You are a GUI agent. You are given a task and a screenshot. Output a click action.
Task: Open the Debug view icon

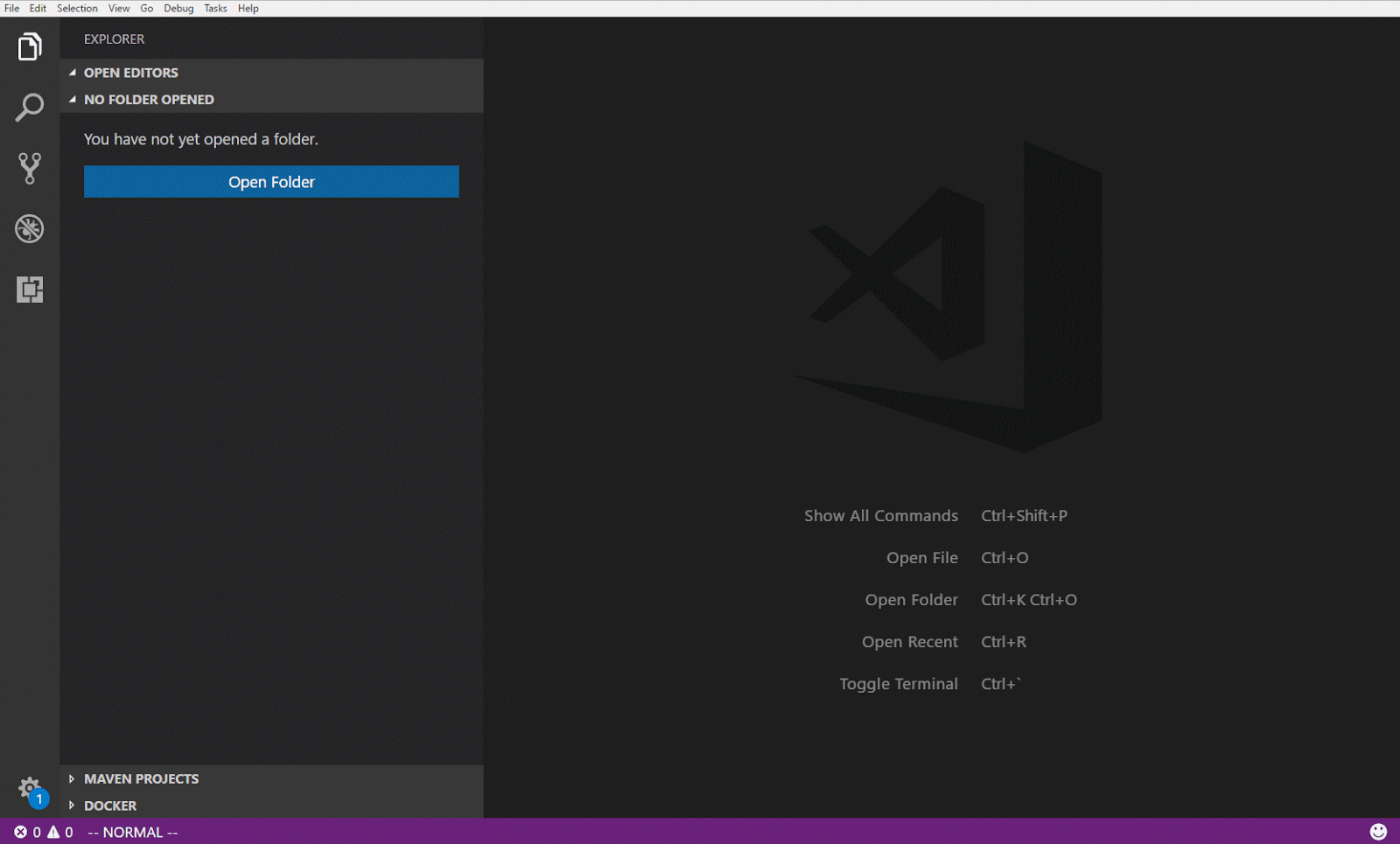point(30,229)
